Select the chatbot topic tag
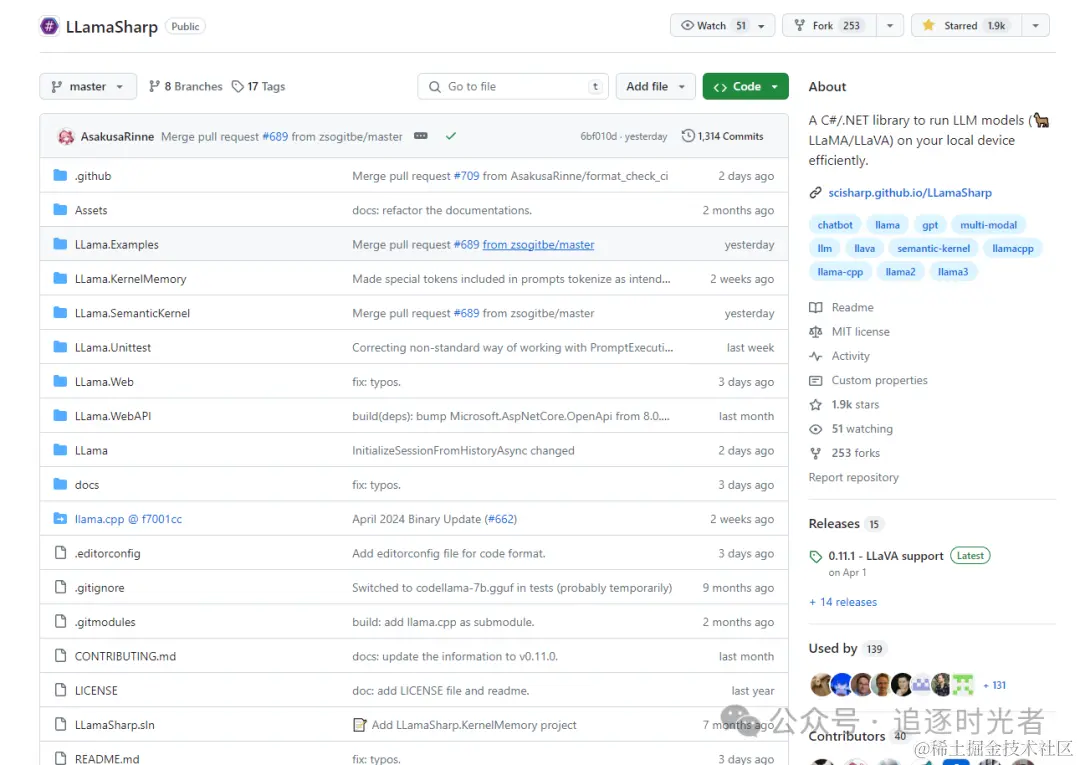Image resolution: width=1080 pixels, height=765 pixels. tap(835, 225)
